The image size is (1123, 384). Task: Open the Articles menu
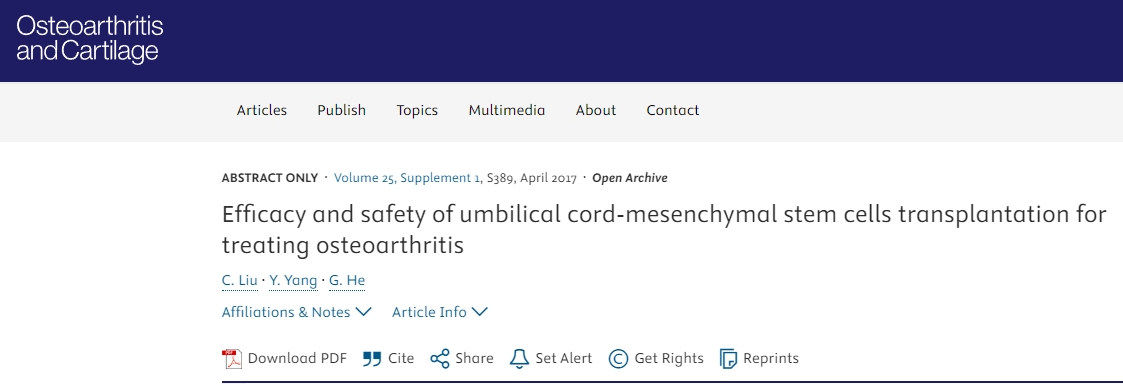261,110
